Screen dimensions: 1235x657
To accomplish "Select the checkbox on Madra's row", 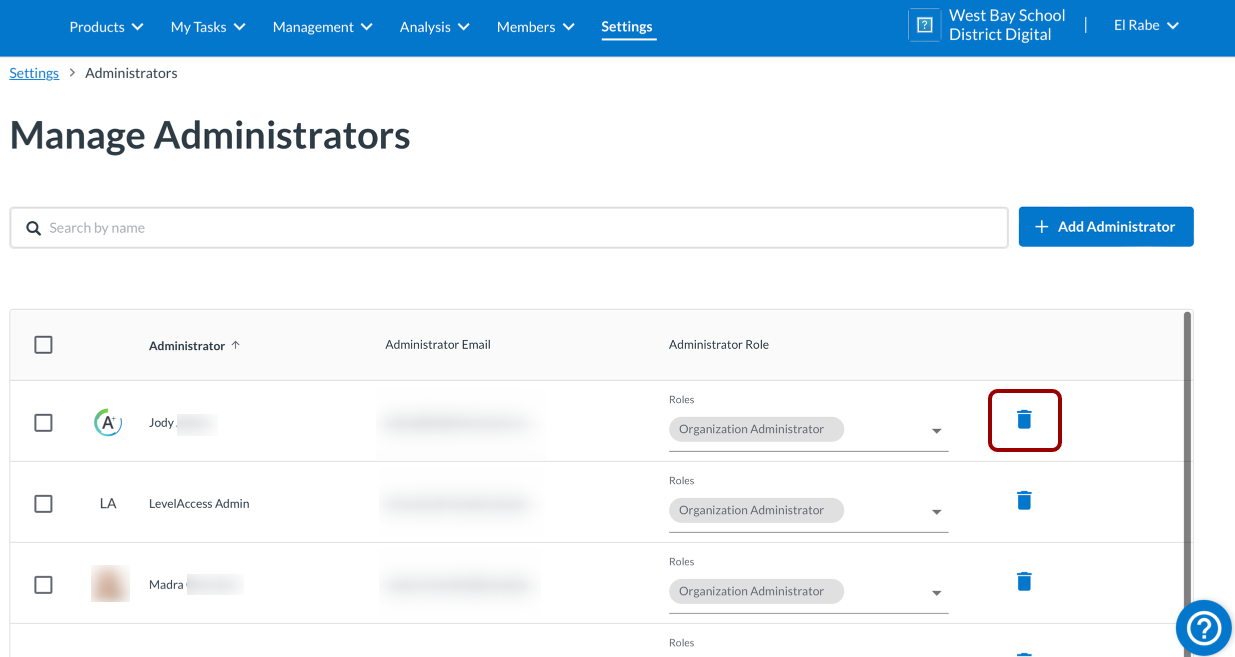I will (x=43, y=584).
